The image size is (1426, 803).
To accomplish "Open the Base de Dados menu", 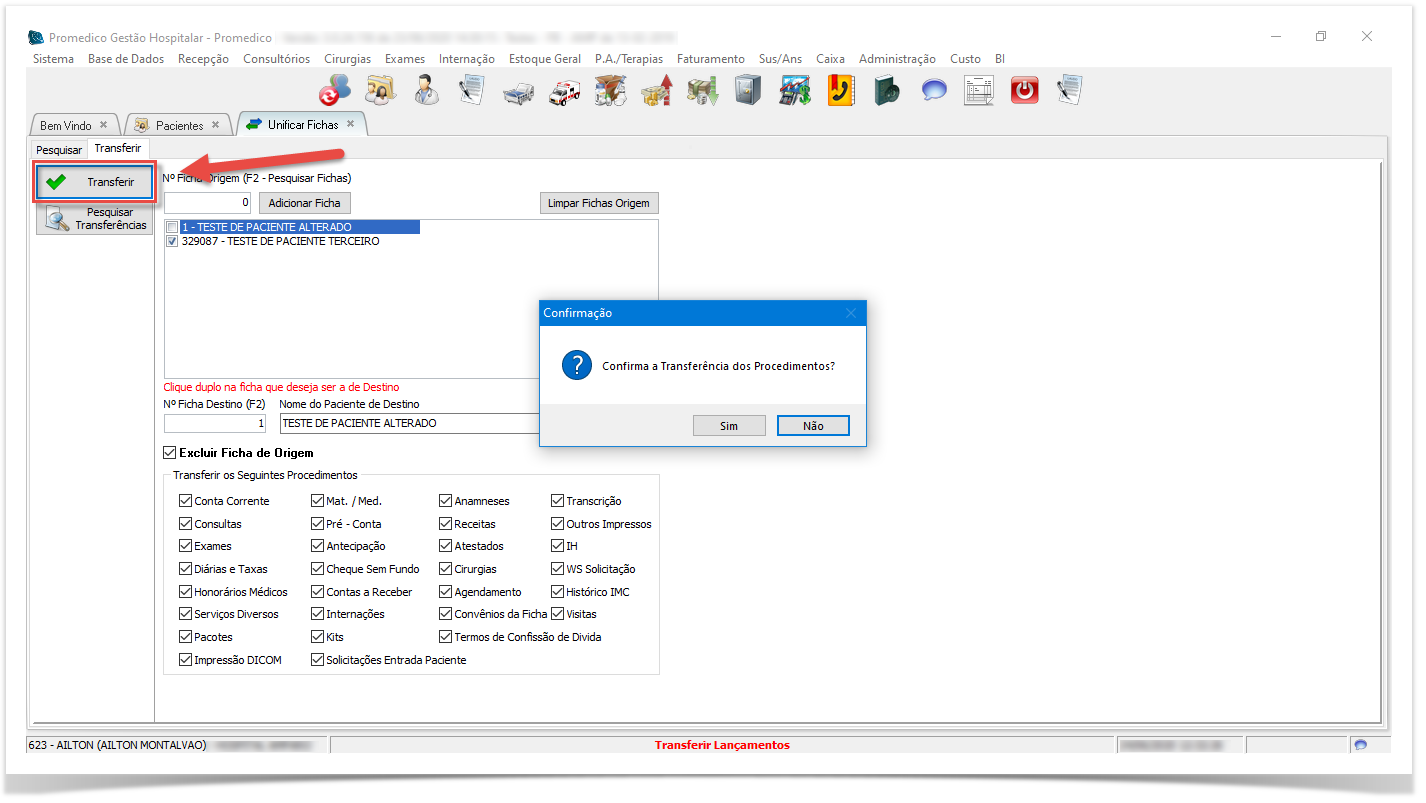I will pyautogui.click(x=126, y=59).
